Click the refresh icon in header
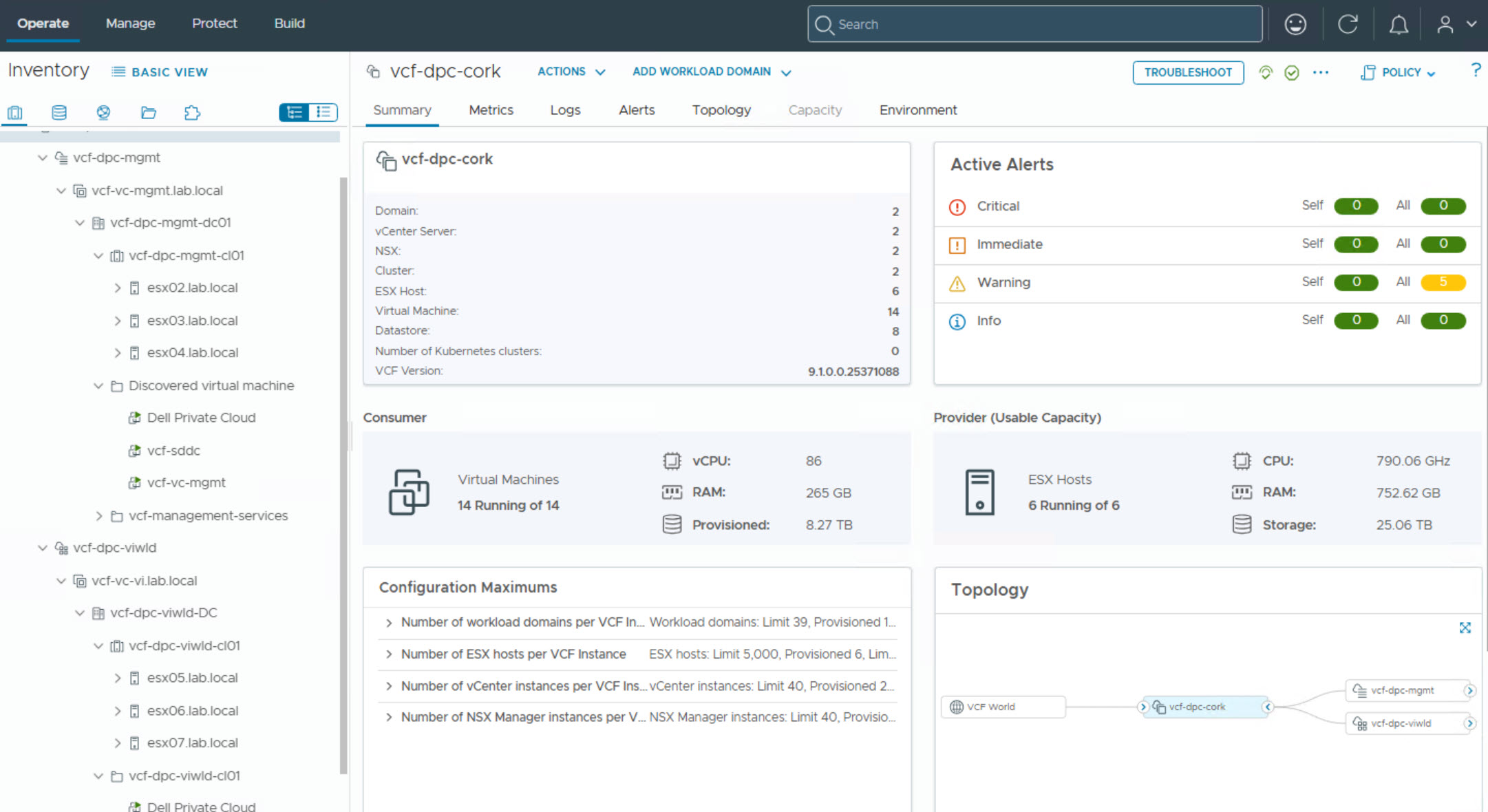This screenshot has width=1488, height=812. click(1348, 24)
